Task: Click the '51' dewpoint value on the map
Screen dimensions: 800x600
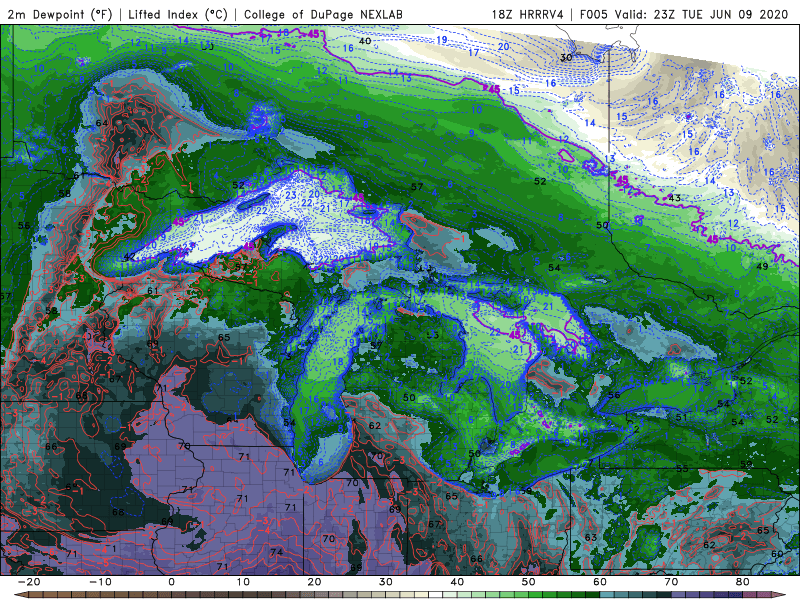Action: pos(681,417)
